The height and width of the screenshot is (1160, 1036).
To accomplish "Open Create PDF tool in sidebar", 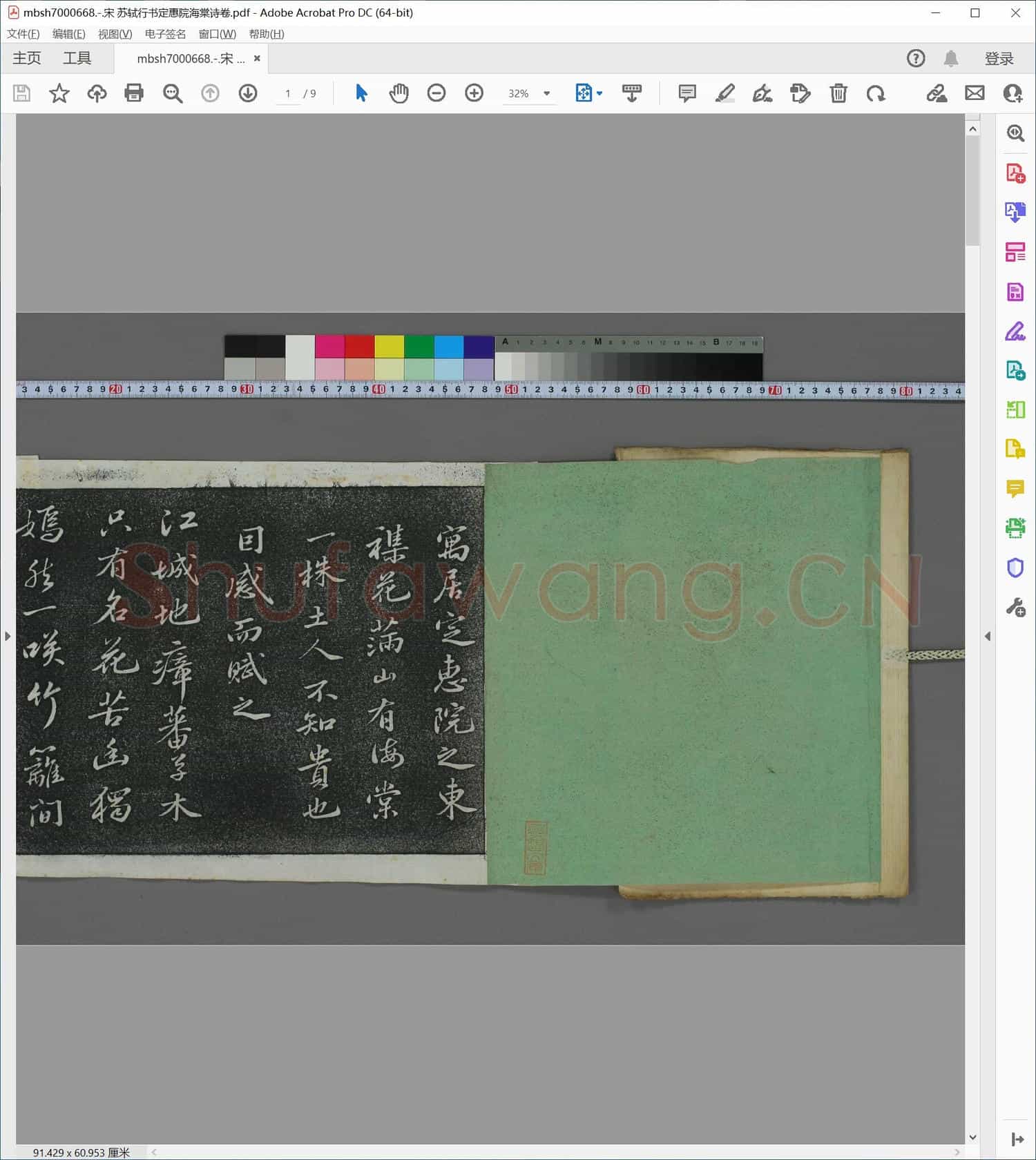I will click(1015, 173).
